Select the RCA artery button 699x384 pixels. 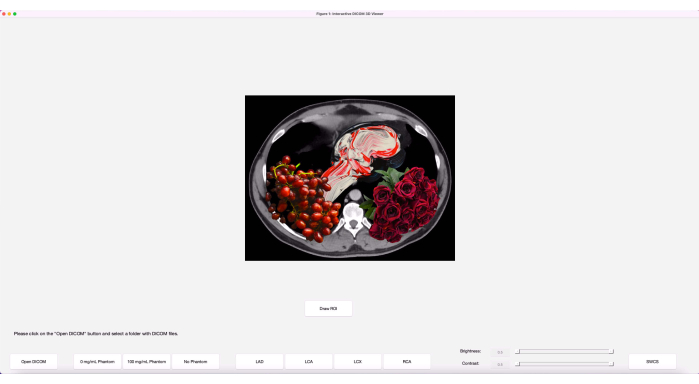coord(407,362)
